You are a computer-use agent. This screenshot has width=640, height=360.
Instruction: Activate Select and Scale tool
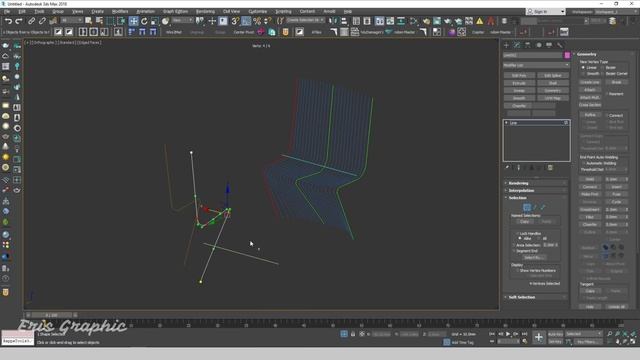[155, 21]
